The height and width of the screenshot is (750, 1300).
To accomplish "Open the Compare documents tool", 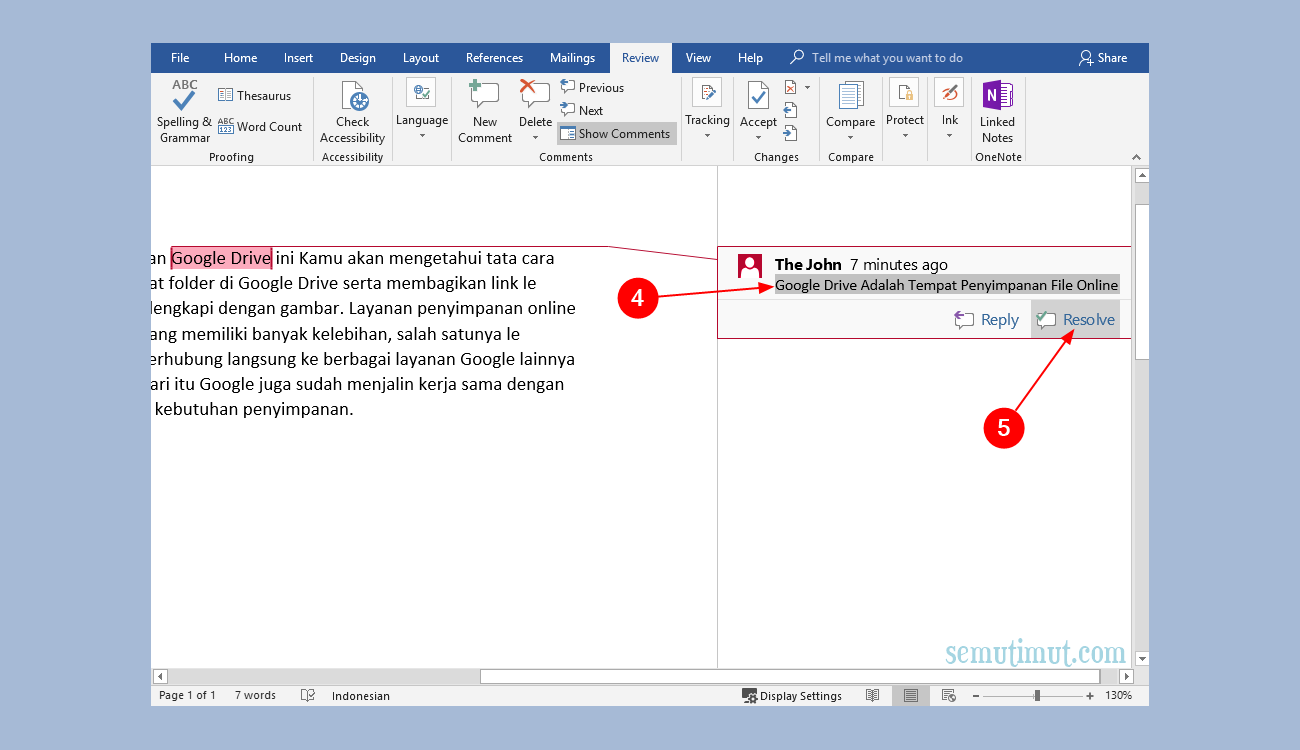I will [x=851, y=103].
